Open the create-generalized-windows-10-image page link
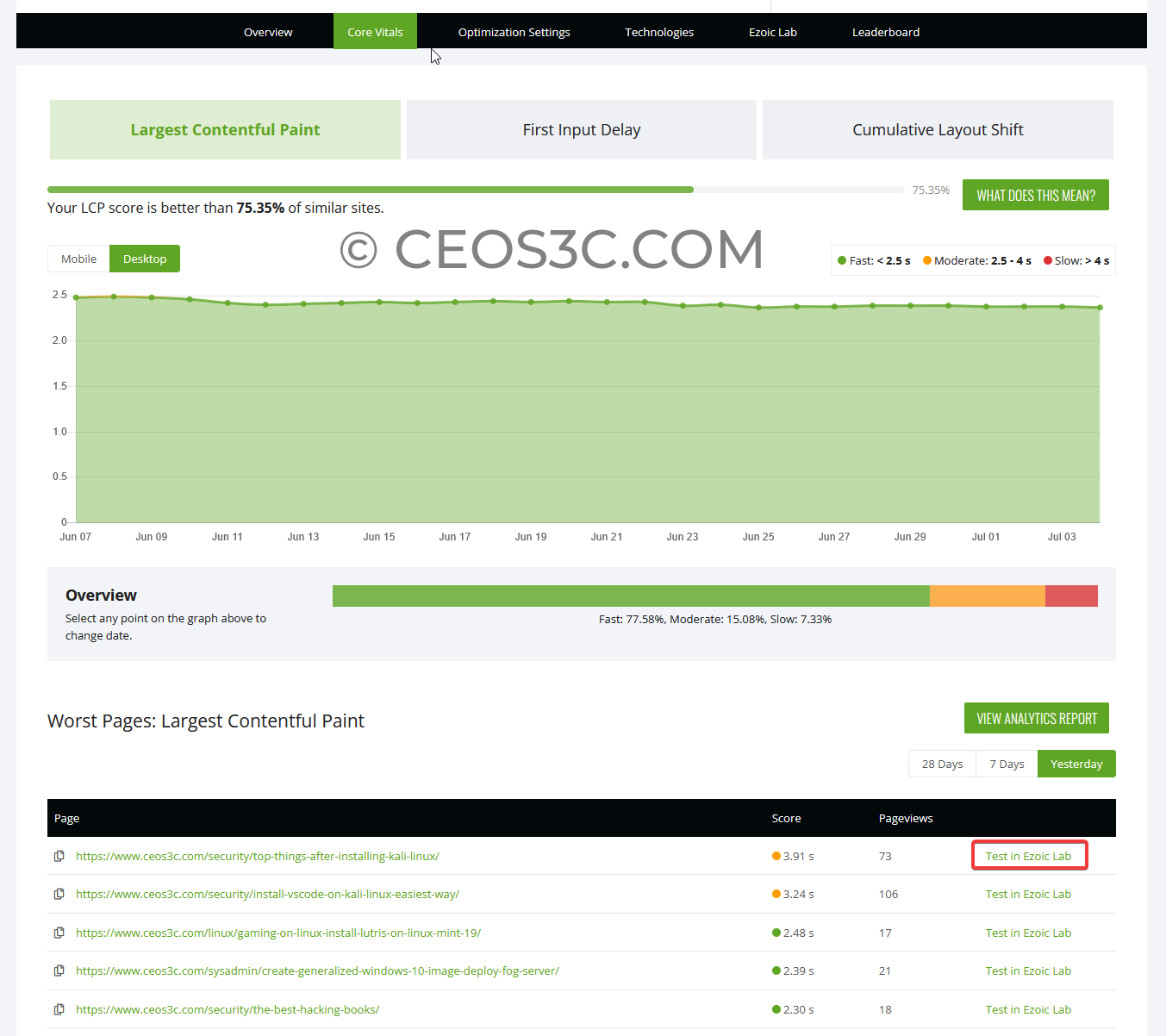The width and height of the screenshot is (1166, 1036). 317,970
